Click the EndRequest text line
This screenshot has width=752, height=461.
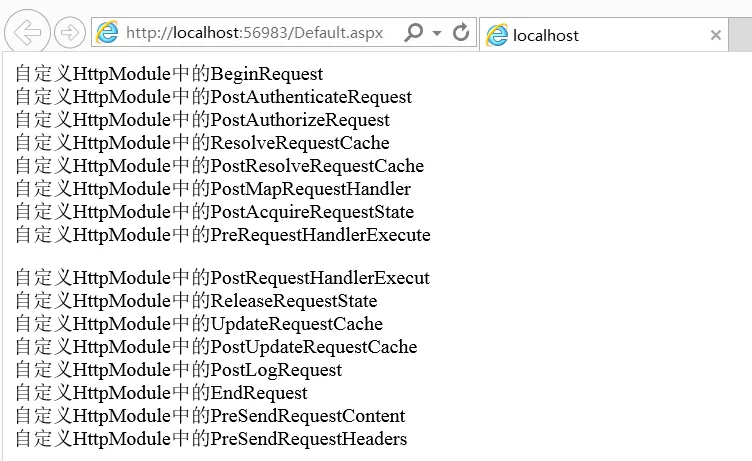[x=161, y=393]
